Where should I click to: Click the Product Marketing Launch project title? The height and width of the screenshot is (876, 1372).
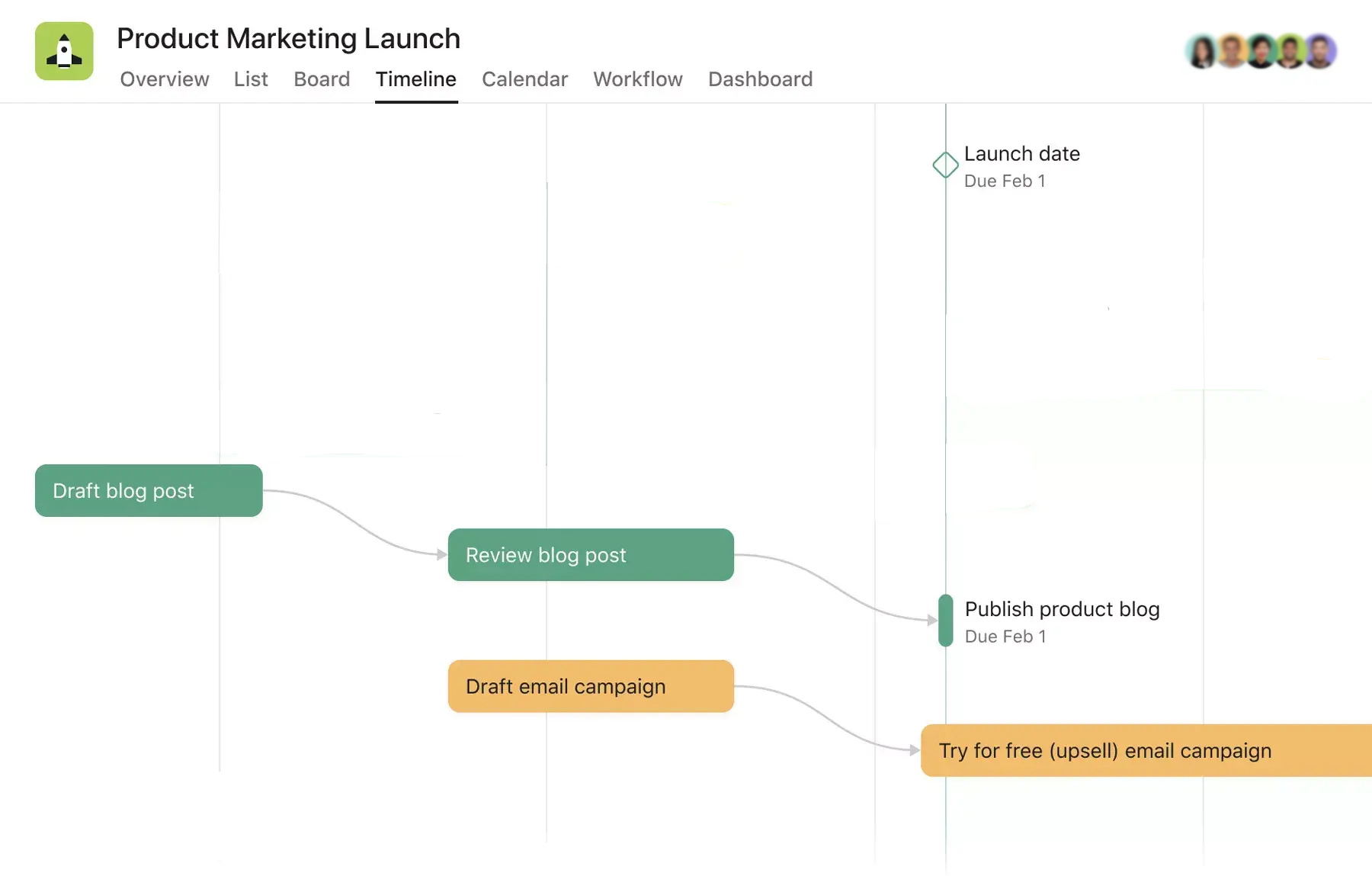(288, 39)
